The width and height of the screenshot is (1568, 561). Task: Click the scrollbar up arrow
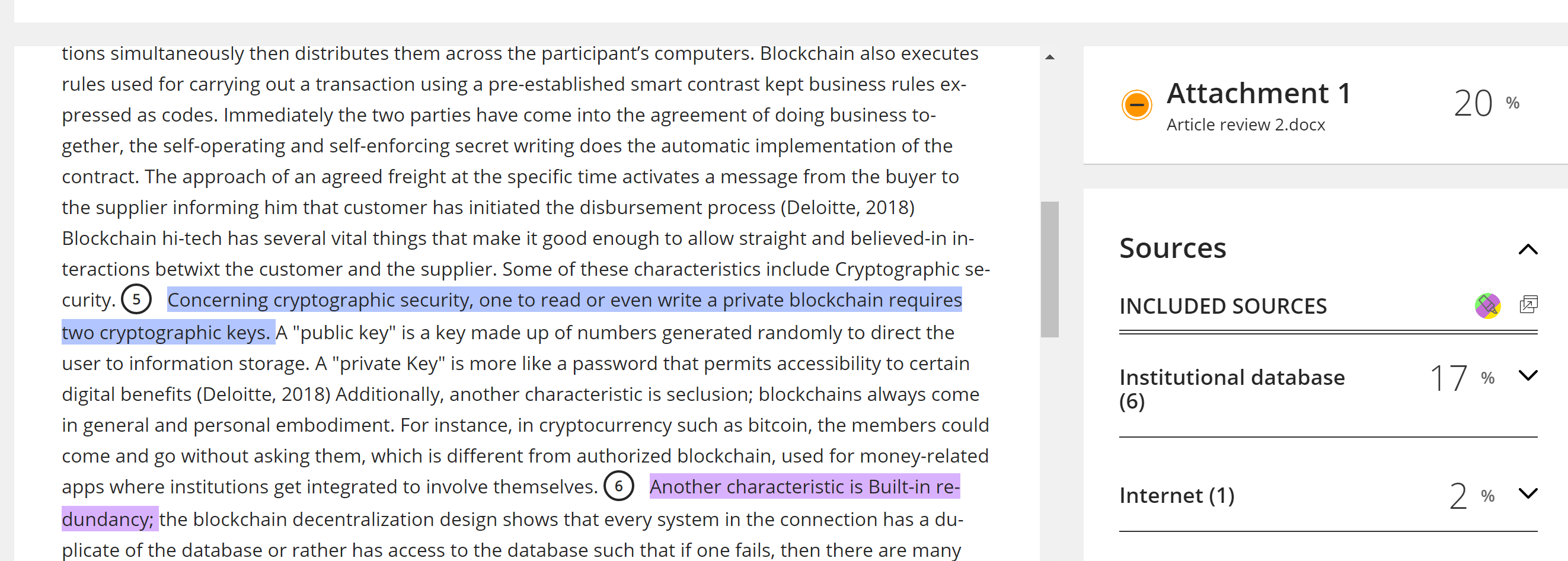click(1049, 58)
